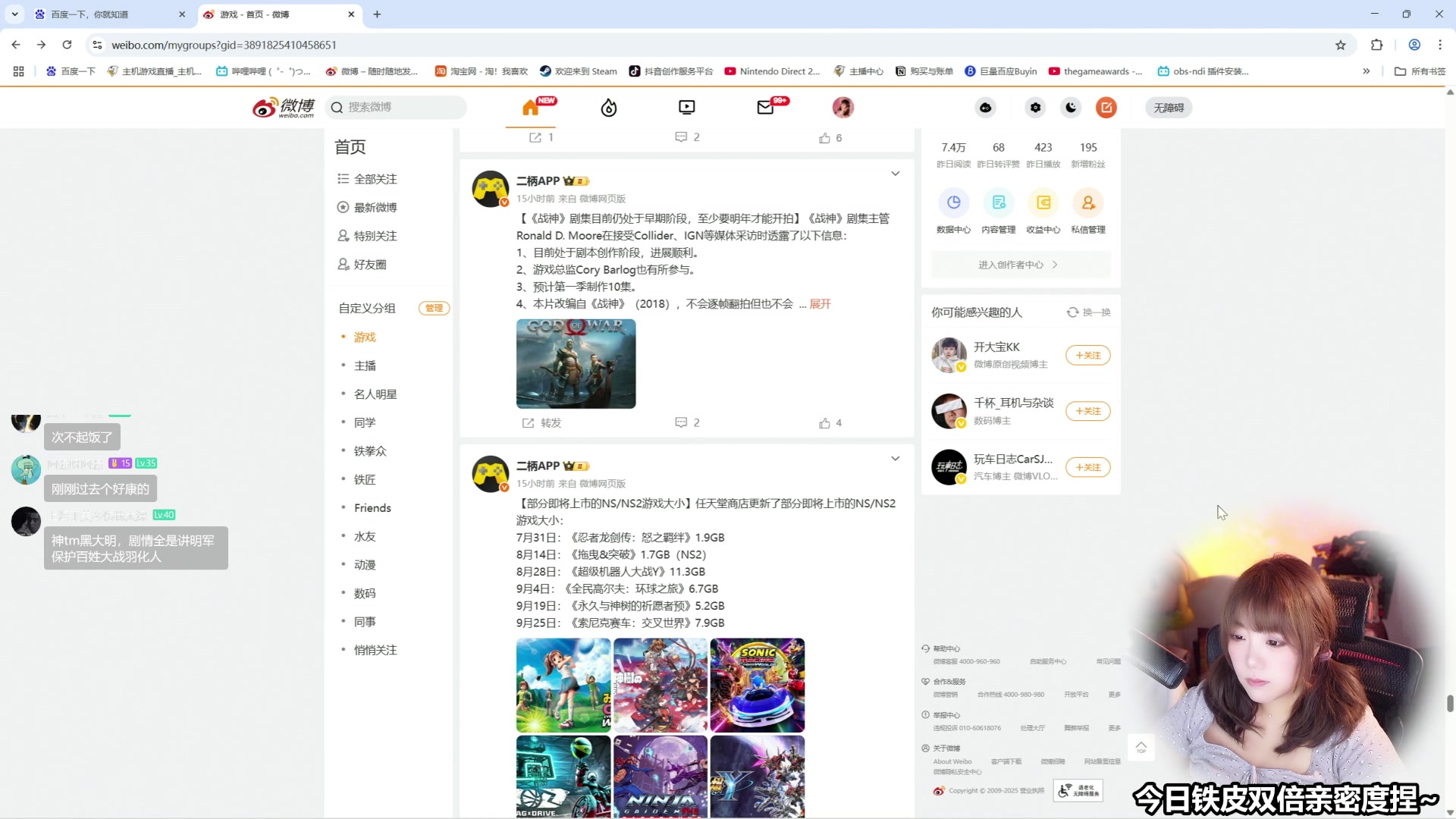Viewport: 1456px width, 819px height.
Task: Follow 开大宝KK
Action: [1087, 355]
